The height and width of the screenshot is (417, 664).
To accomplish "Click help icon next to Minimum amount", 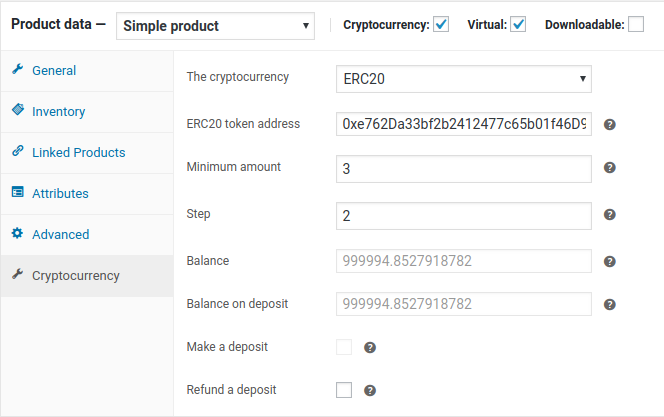I will 609,168.
